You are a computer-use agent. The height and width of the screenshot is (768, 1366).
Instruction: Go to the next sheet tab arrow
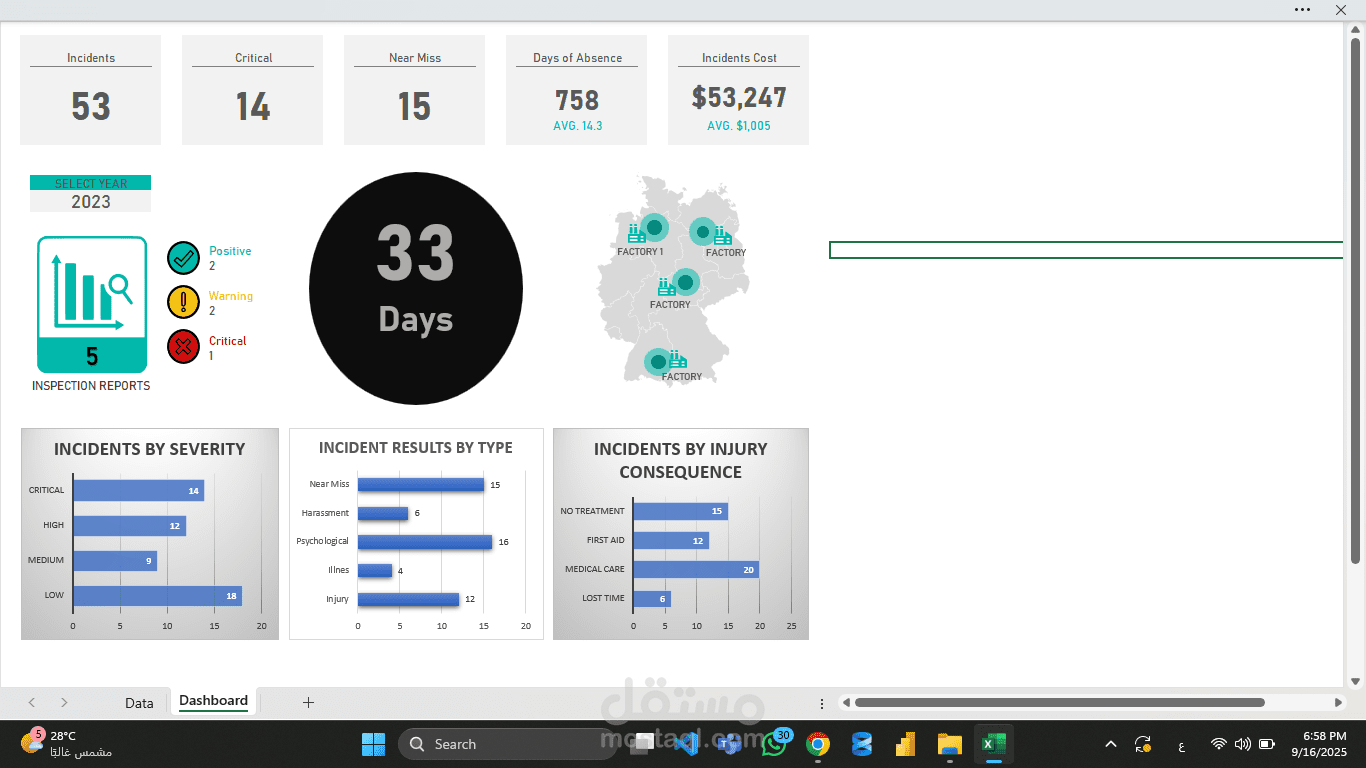pos(64,703)
